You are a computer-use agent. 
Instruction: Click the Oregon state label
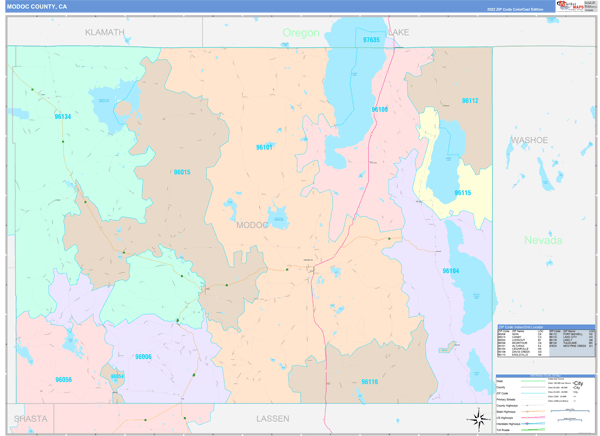click(300, 33)
